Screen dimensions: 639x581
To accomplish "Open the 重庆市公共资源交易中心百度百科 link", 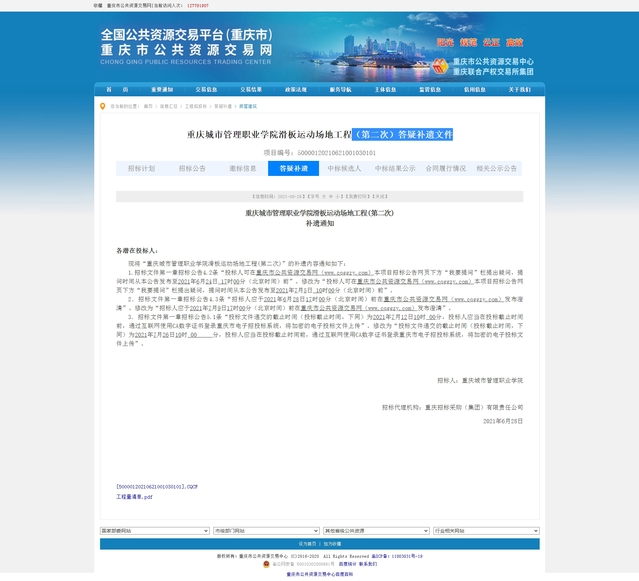I will pos(320,574).
